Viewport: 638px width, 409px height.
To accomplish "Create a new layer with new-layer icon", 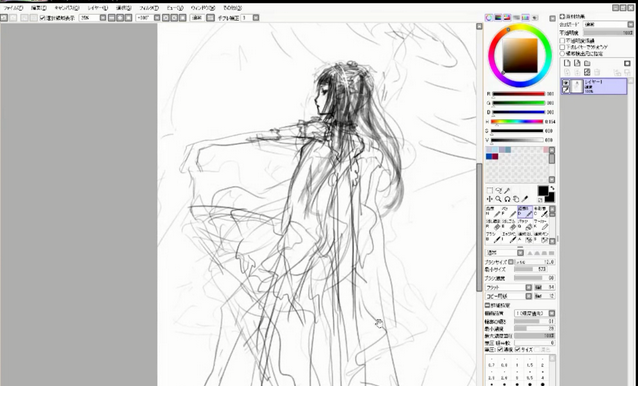I will tap(566, 63).
